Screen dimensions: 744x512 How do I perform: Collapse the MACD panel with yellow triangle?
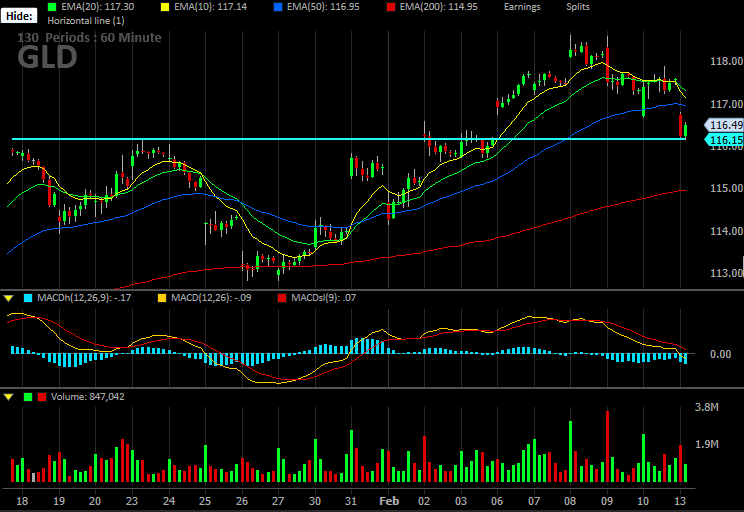pos(9,298)
